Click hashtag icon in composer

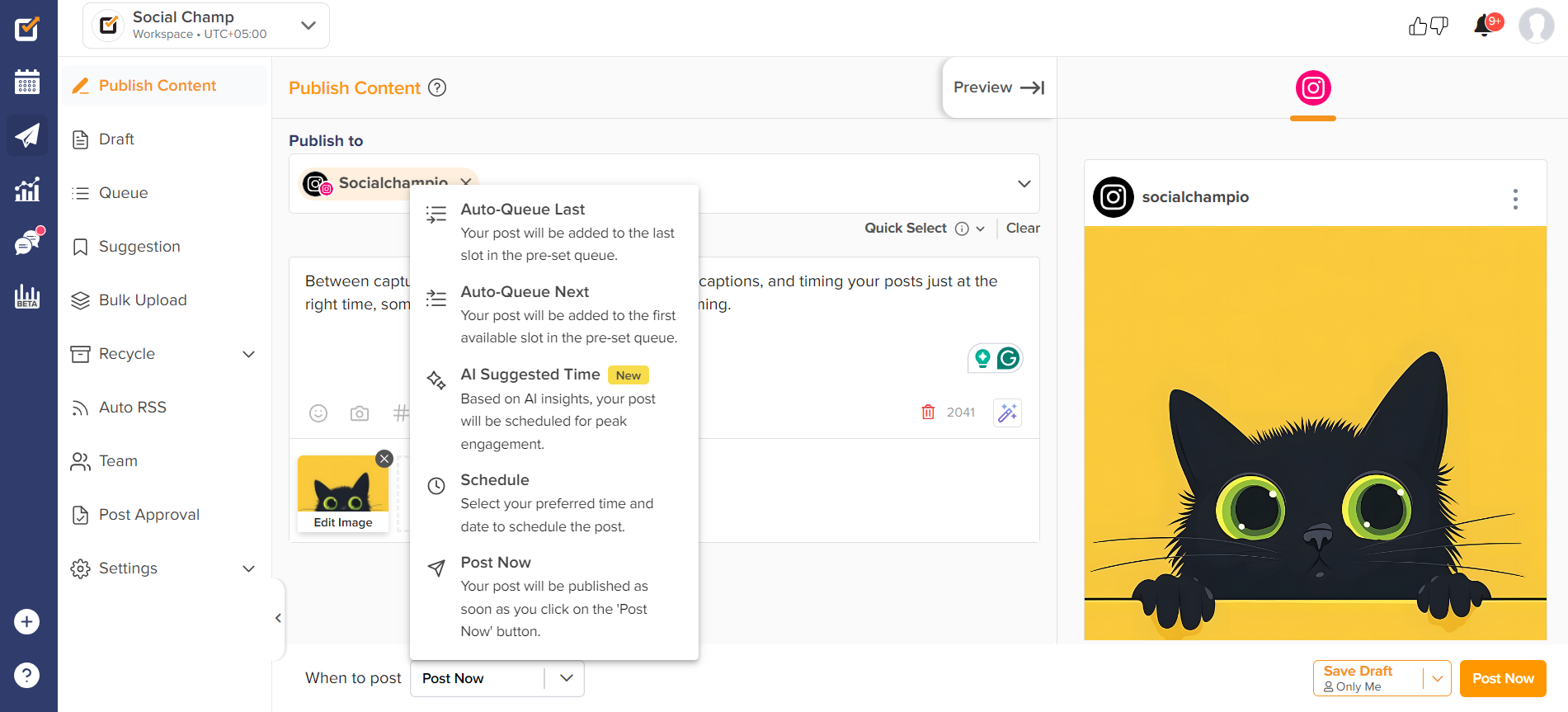click(x=401, y=413)
